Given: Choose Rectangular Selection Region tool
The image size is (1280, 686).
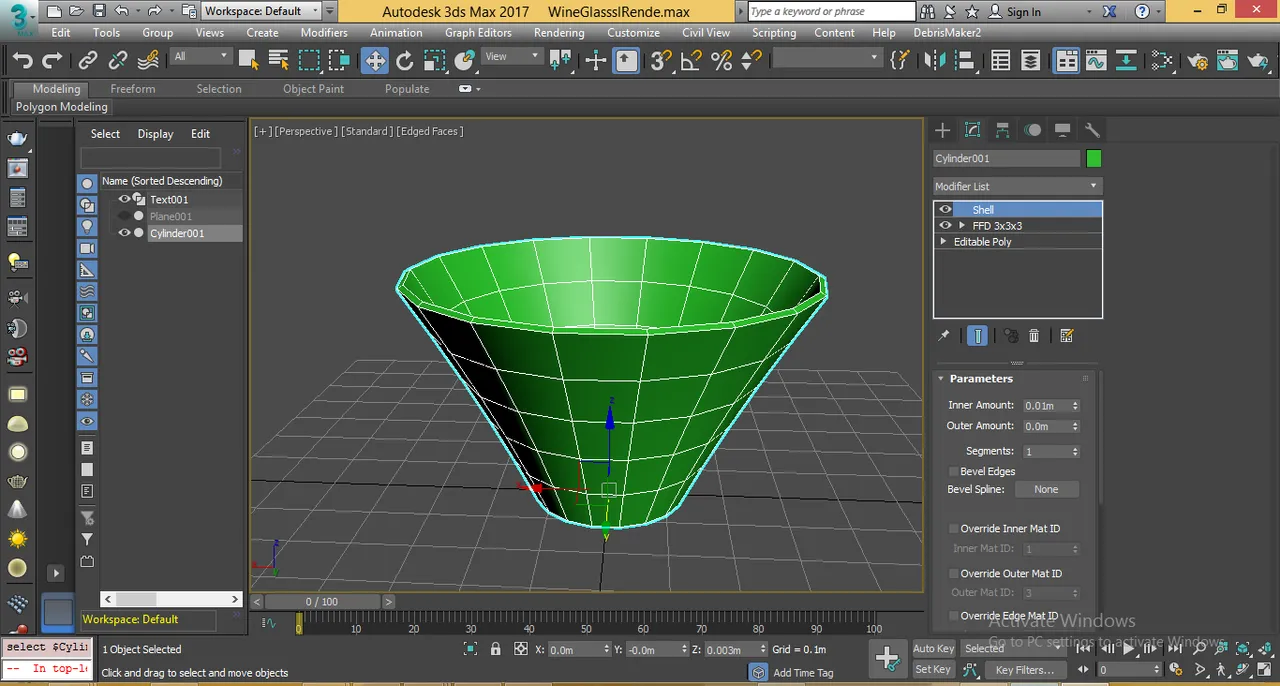Looking at the screenshot, I should coord(309,60).
